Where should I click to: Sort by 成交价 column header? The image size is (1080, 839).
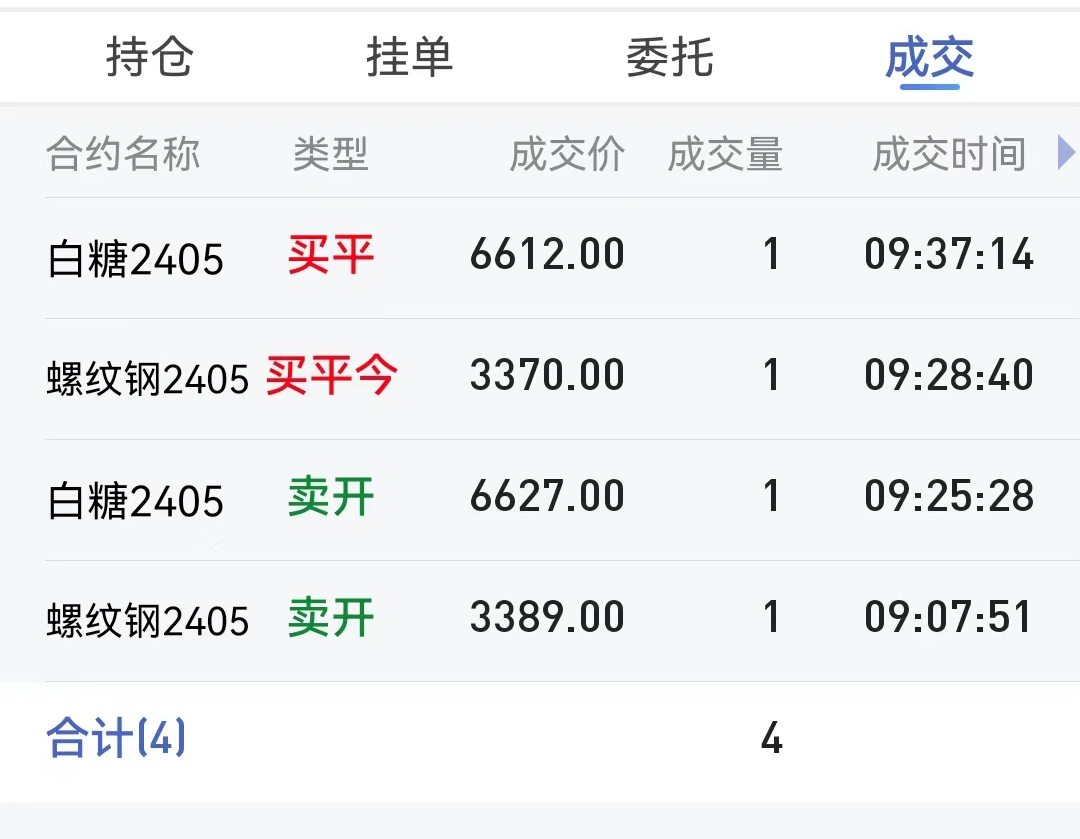pos(567,155)
